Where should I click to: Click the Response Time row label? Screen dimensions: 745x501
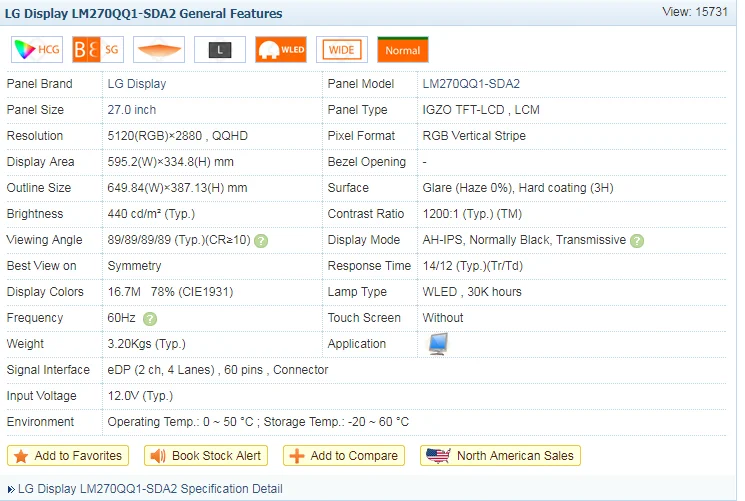pyautogui.click(x=369, y=266)
